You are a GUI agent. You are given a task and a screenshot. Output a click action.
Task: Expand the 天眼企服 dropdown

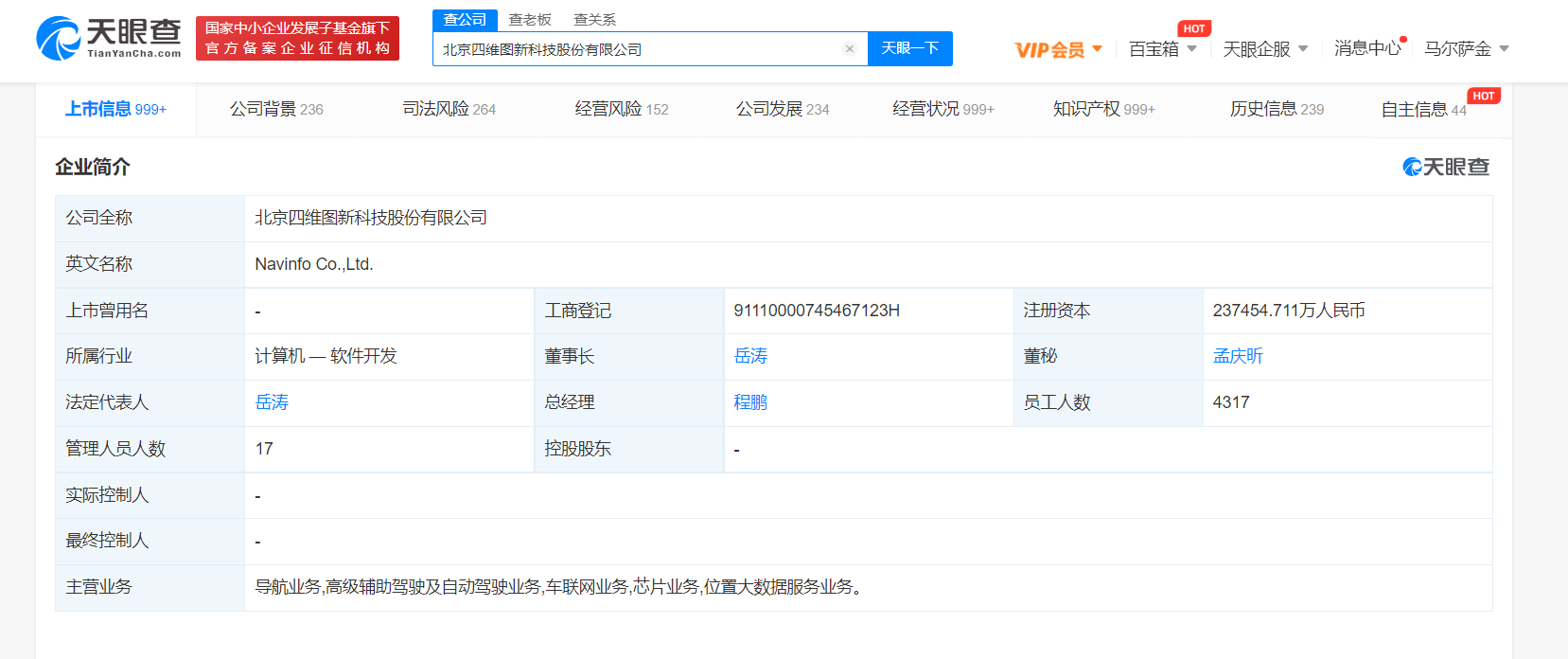click(1265, 49)
